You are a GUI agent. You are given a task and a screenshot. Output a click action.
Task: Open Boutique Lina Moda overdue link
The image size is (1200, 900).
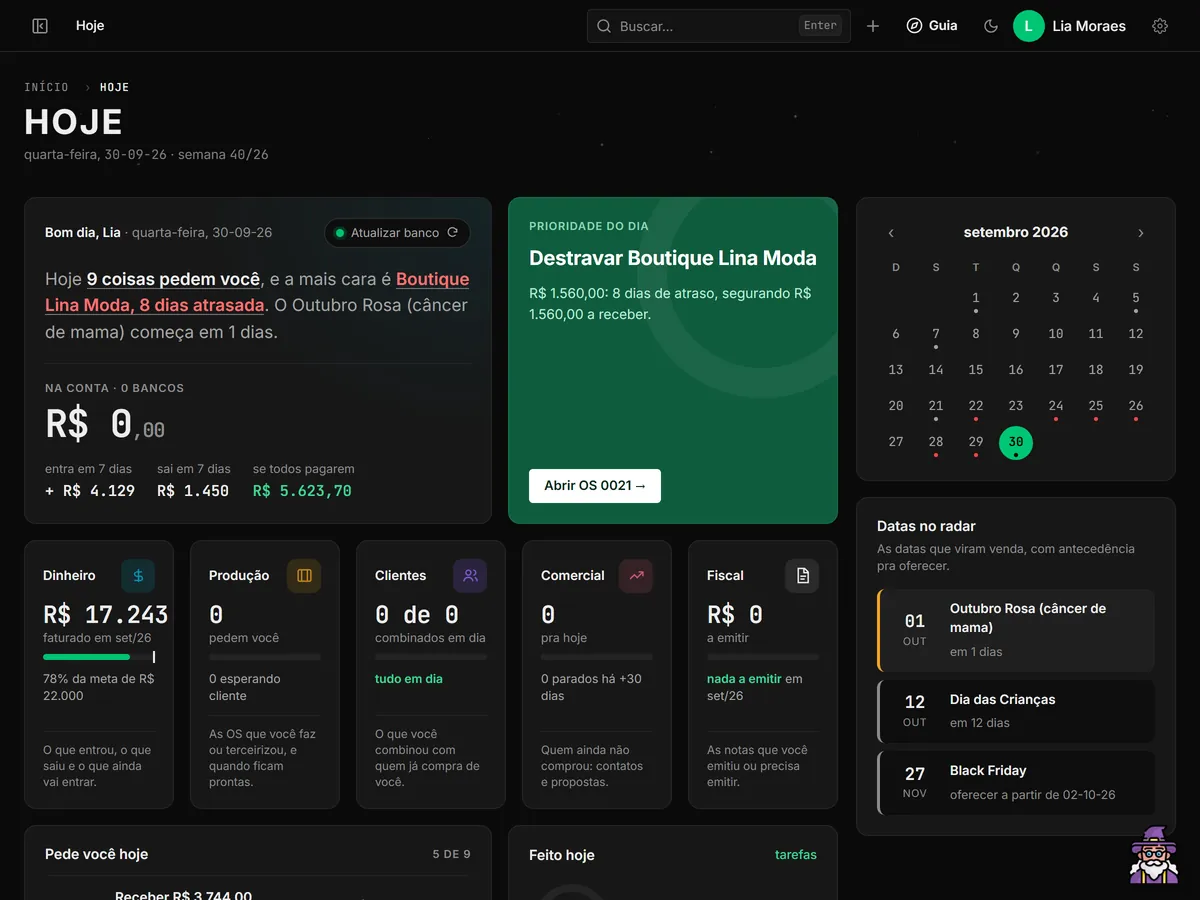click(x=257, y=292)
